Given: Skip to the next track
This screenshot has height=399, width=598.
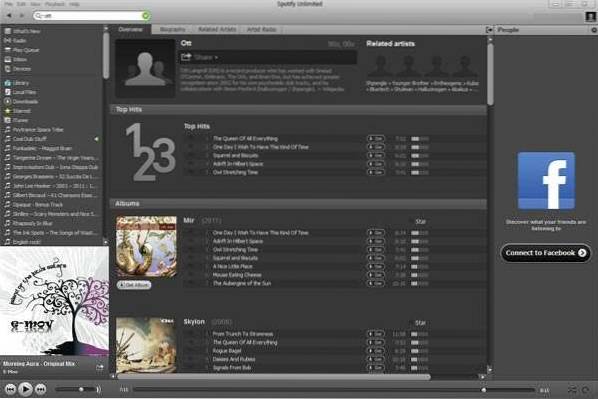Looking at the screenshot, I should [x=40, y=389].
